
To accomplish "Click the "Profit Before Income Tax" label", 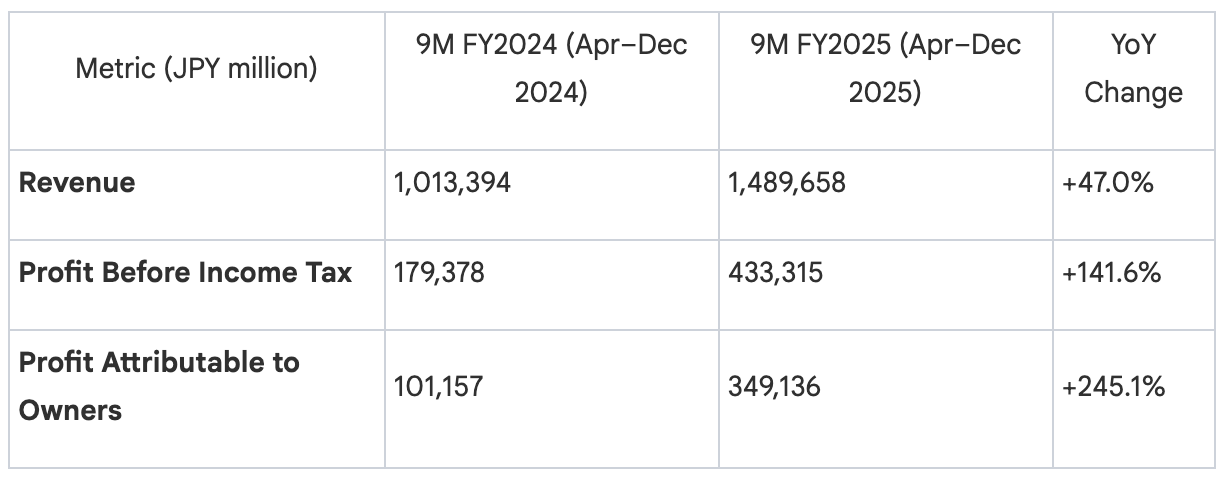I will 185,272.
